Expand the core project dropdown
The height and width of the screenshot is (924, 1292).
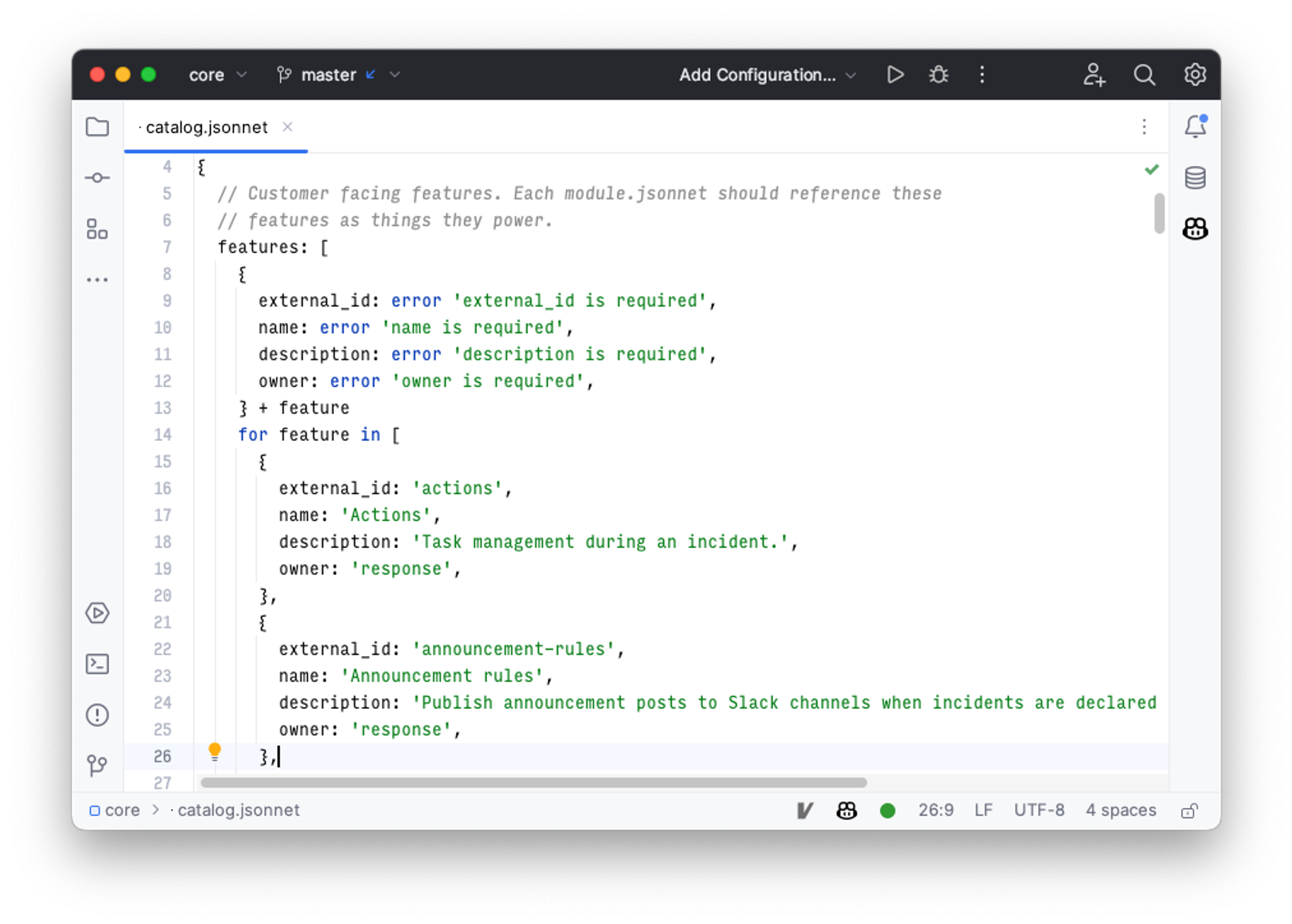tap(217, 75)
